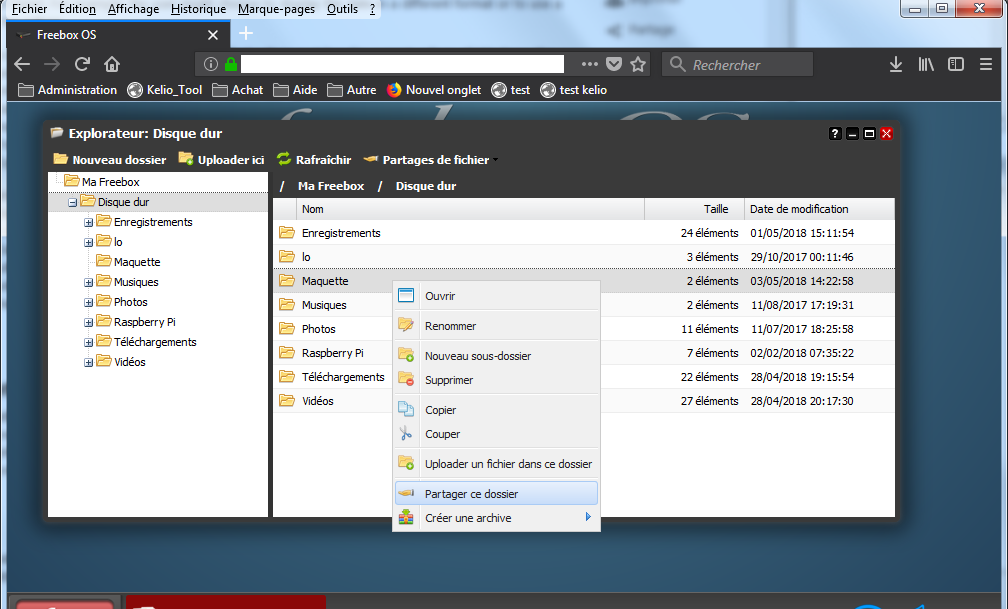This screenshot has width=1008, height=609.
Task: Click the Firefox forward arrow
Action: (52, 64)
